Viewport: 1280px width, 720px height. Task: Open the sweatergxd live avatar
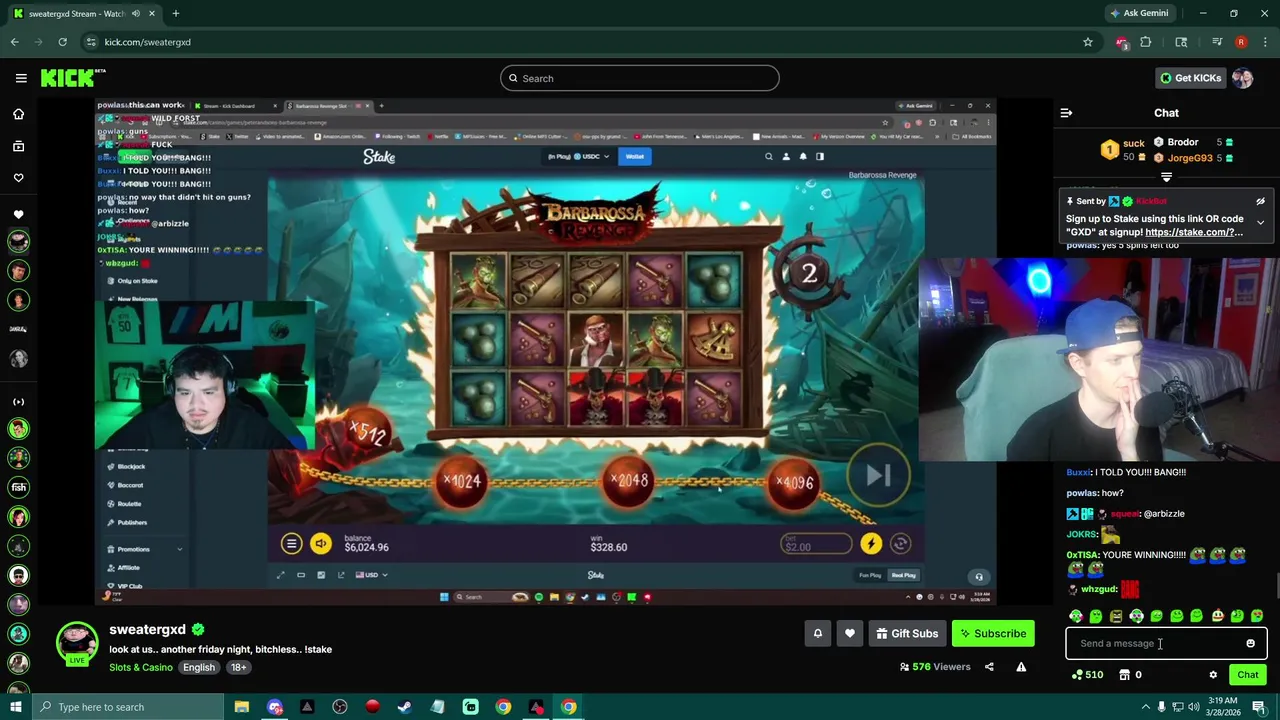[77, 643]
